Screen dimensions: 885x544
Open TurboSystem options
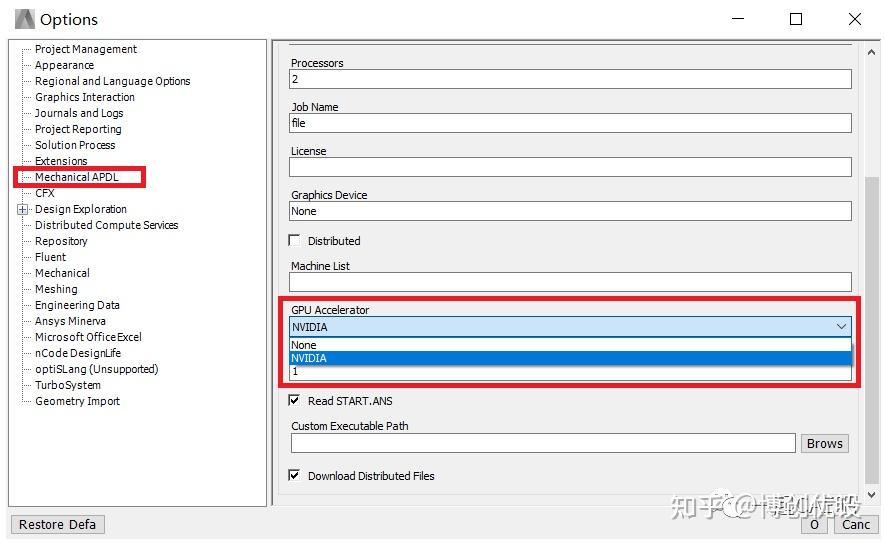(x=68, y=385)
